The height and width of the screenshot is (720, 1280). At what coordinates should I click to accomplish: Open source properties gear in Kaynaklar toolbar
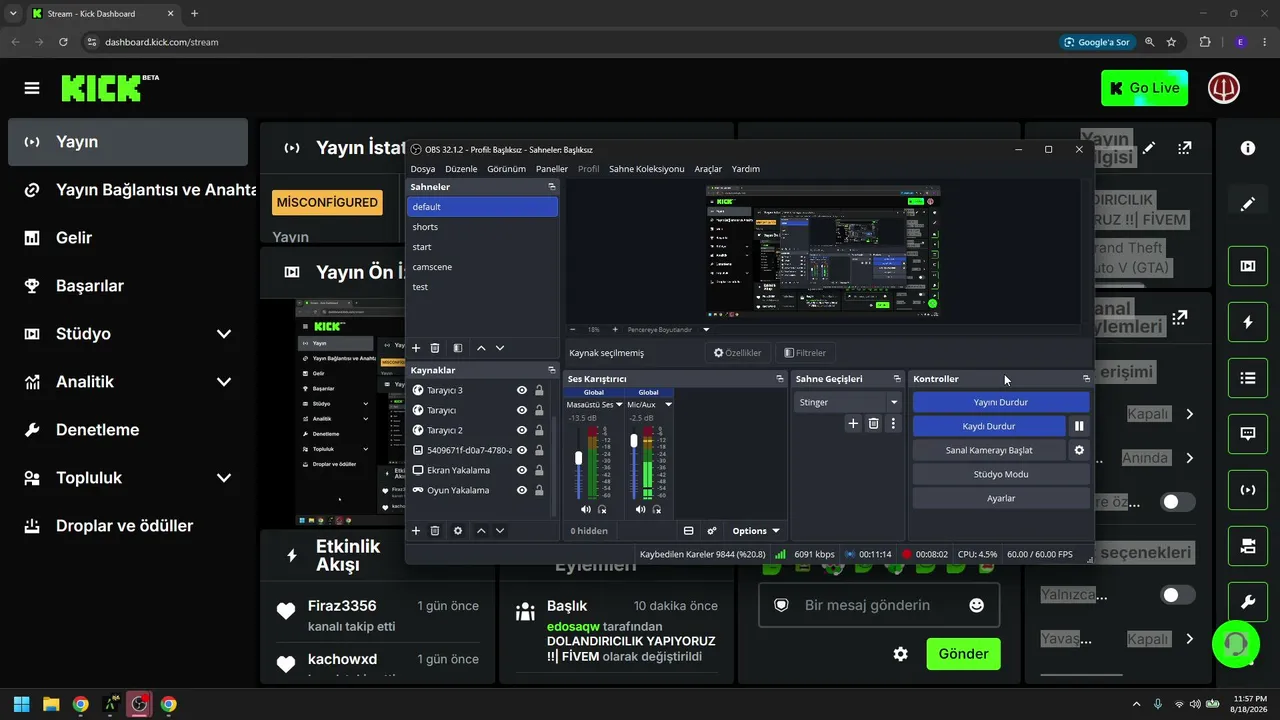tap(458, 531)
